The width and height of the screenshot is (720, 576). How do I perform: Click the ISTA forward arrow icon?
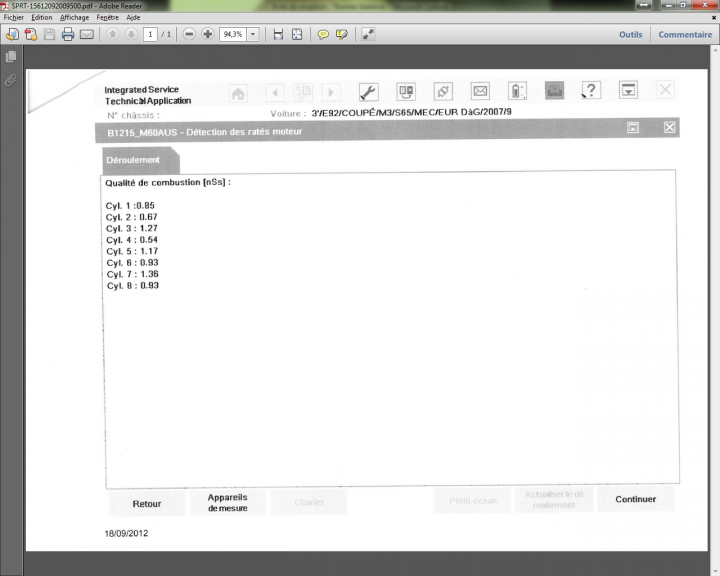(331, 92)
